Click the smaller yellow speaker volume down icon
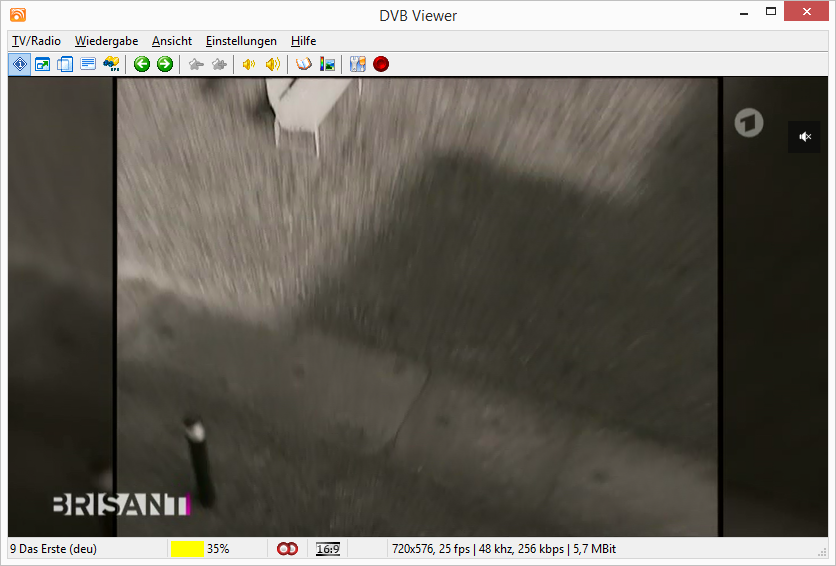This screenshot has width=836, height=566. [x=249, y=64]
